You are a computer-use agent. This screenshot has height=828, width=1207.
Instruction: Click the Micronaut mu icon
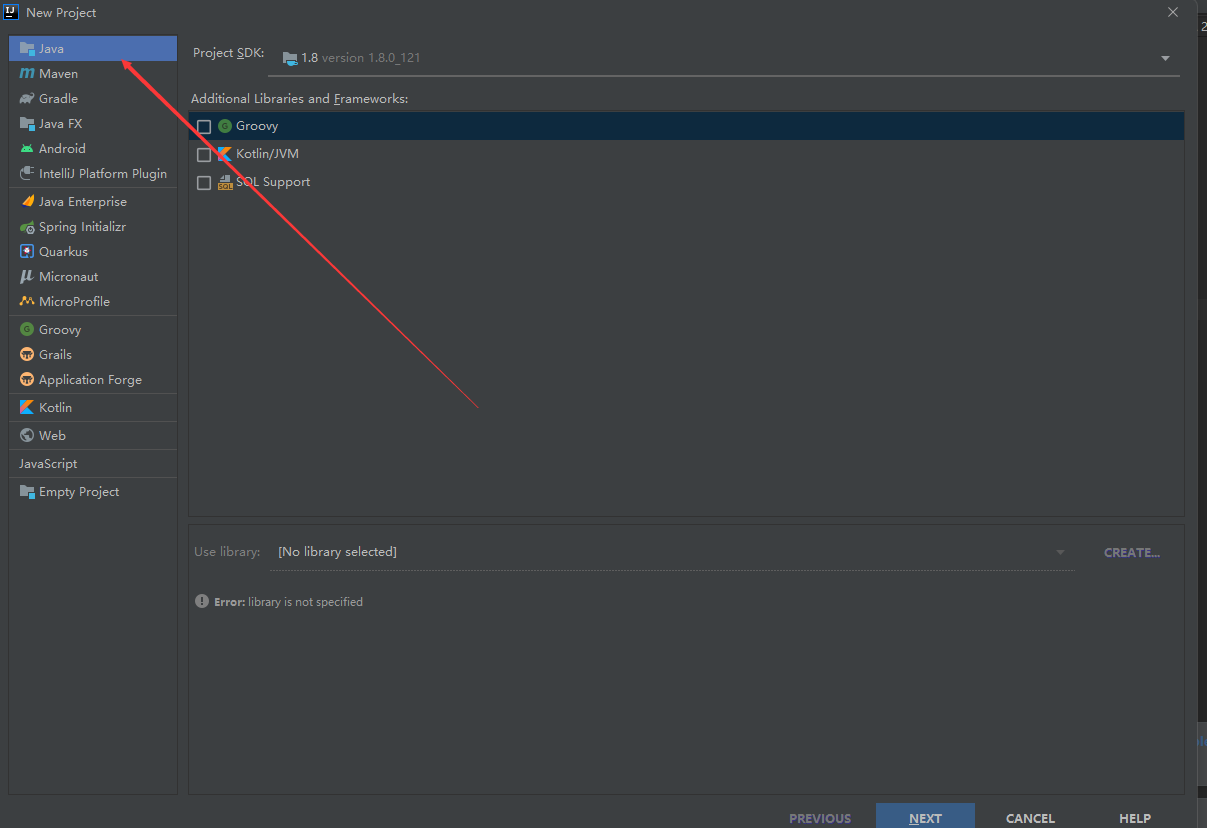pyautogui.click(x=27, y=276)
